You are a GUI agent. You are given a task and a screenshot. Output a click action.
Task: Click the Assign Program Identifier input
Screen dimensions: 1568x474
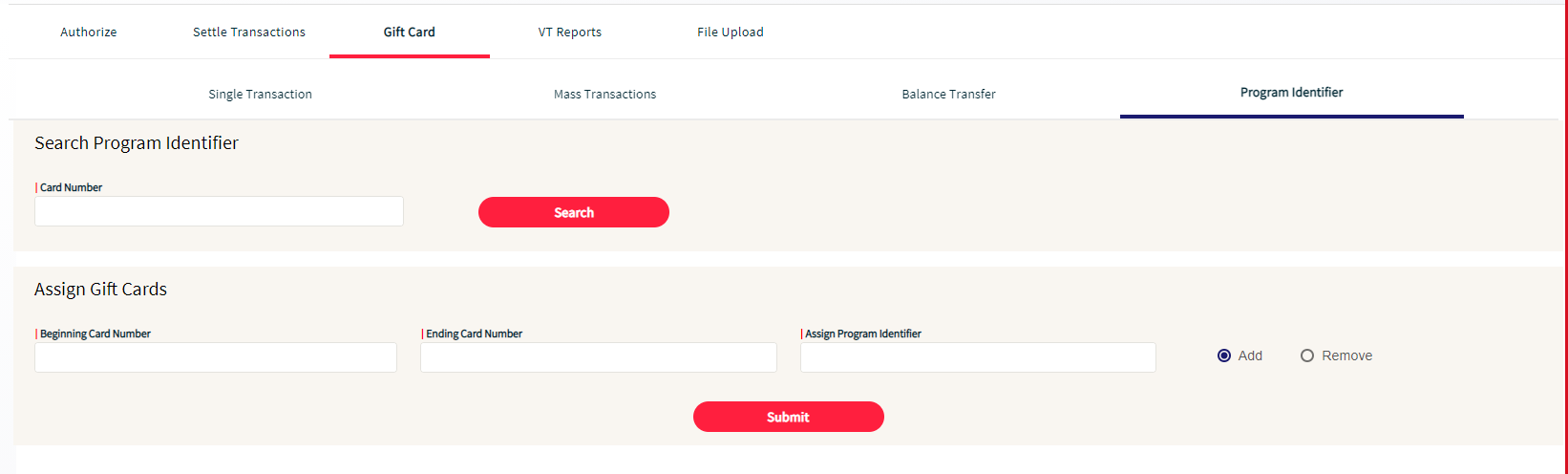[978, 357]
